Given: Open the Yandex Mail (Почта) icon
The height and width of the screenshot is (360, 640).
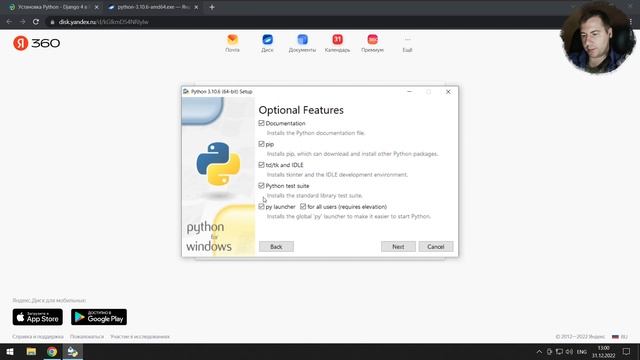Looking at the screenshot, I should tap(232, 43).
